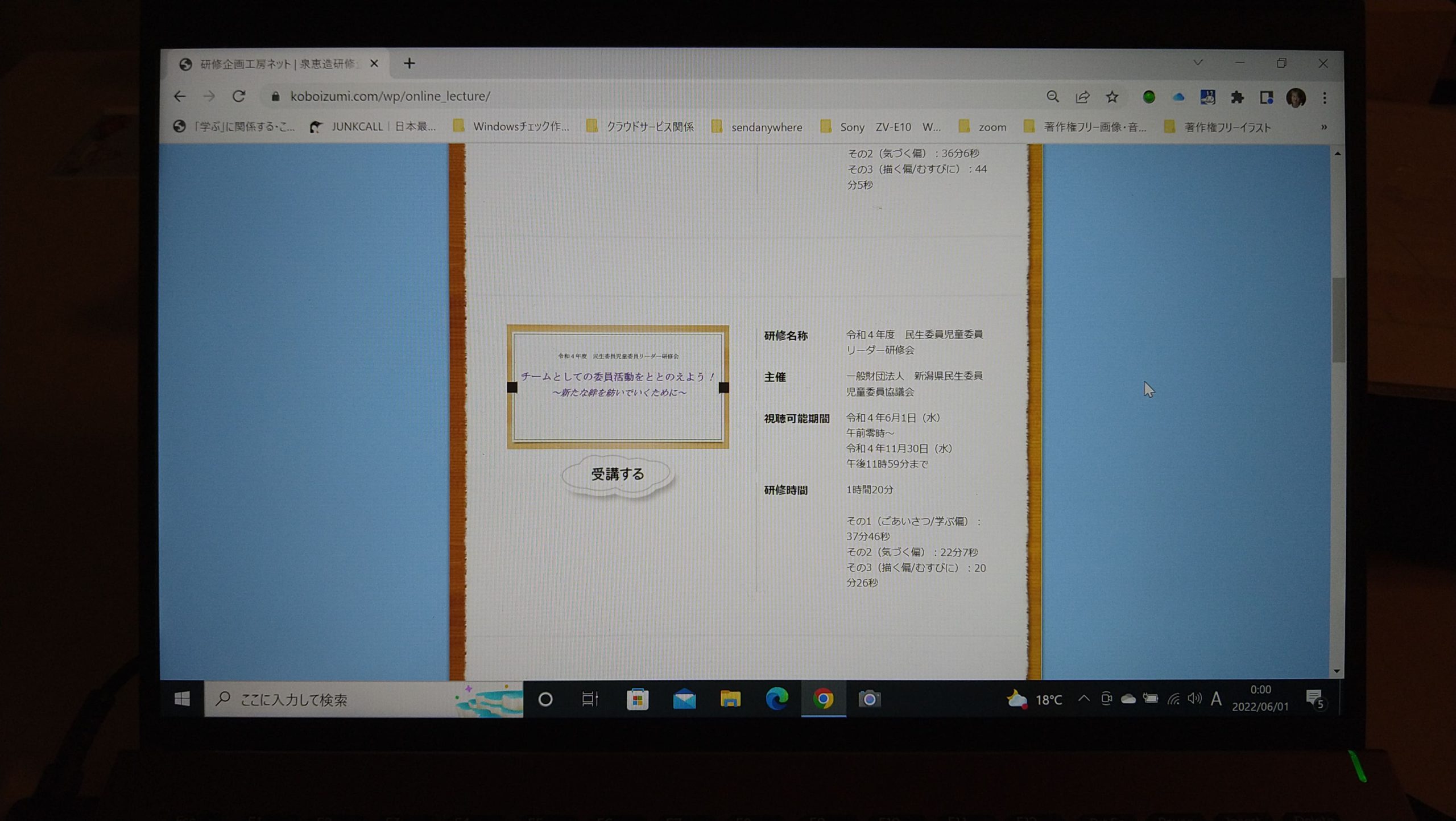The image size is (1456, 821).
Task: Click the green circle extension icon
Action: [1148, 97]
